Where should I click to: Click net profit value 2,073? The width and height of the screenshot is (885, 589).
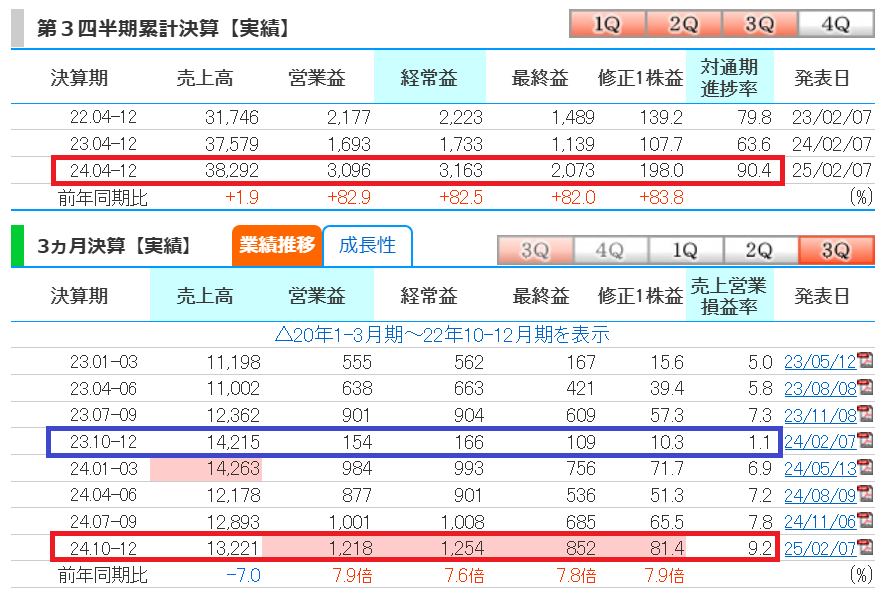(x=573, y=170)
